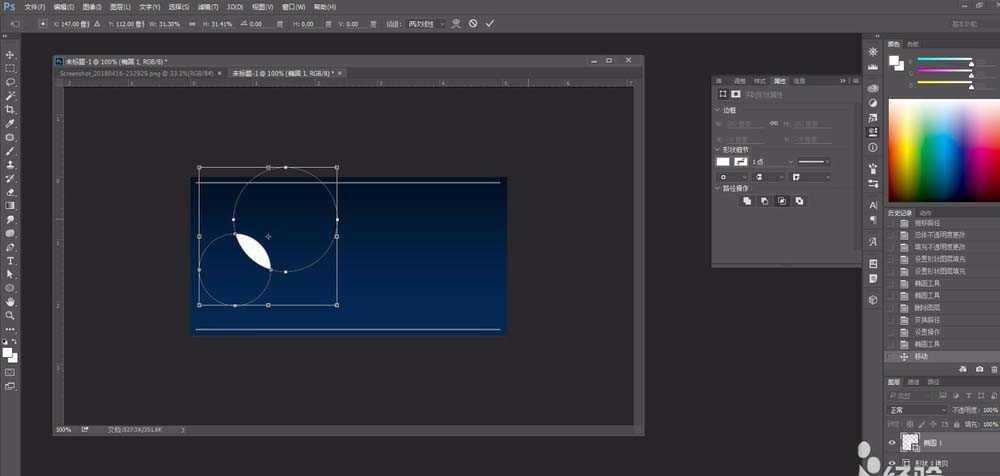The image size is (1000, 476).
Task: Select the Crop tool
Action: (10, 109)
